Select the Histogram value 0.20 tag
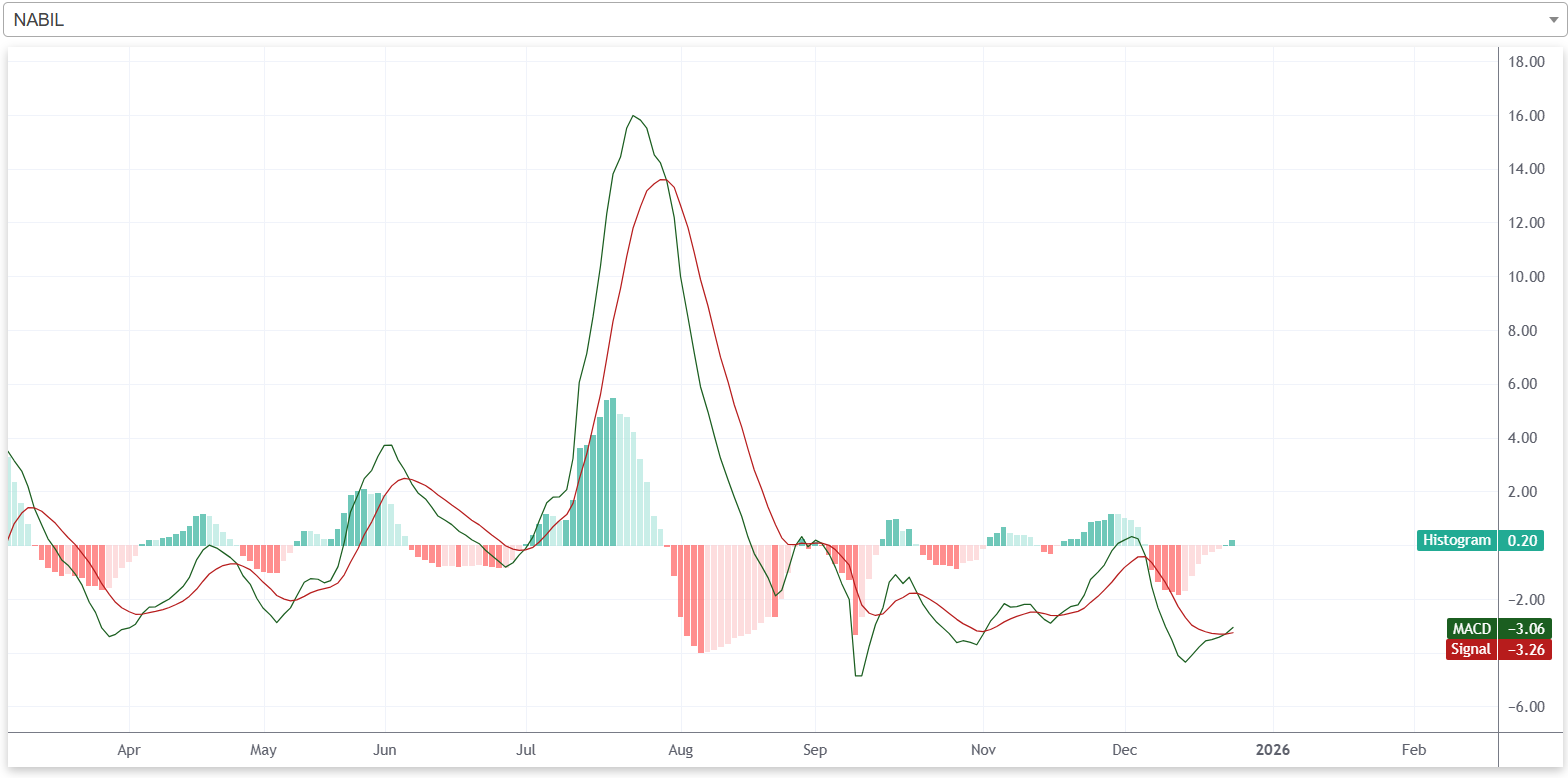1568x778 pixels. pos(1521,540)
